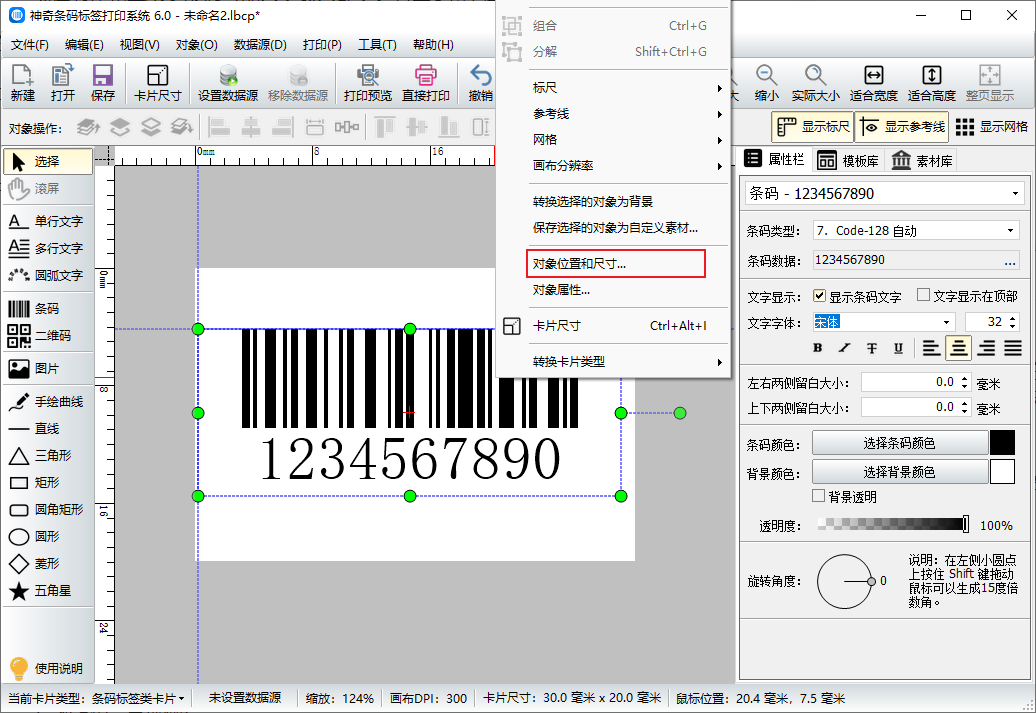Select the 条码 barcode tool
The image size is (1036, 713).
click(48, 309)
